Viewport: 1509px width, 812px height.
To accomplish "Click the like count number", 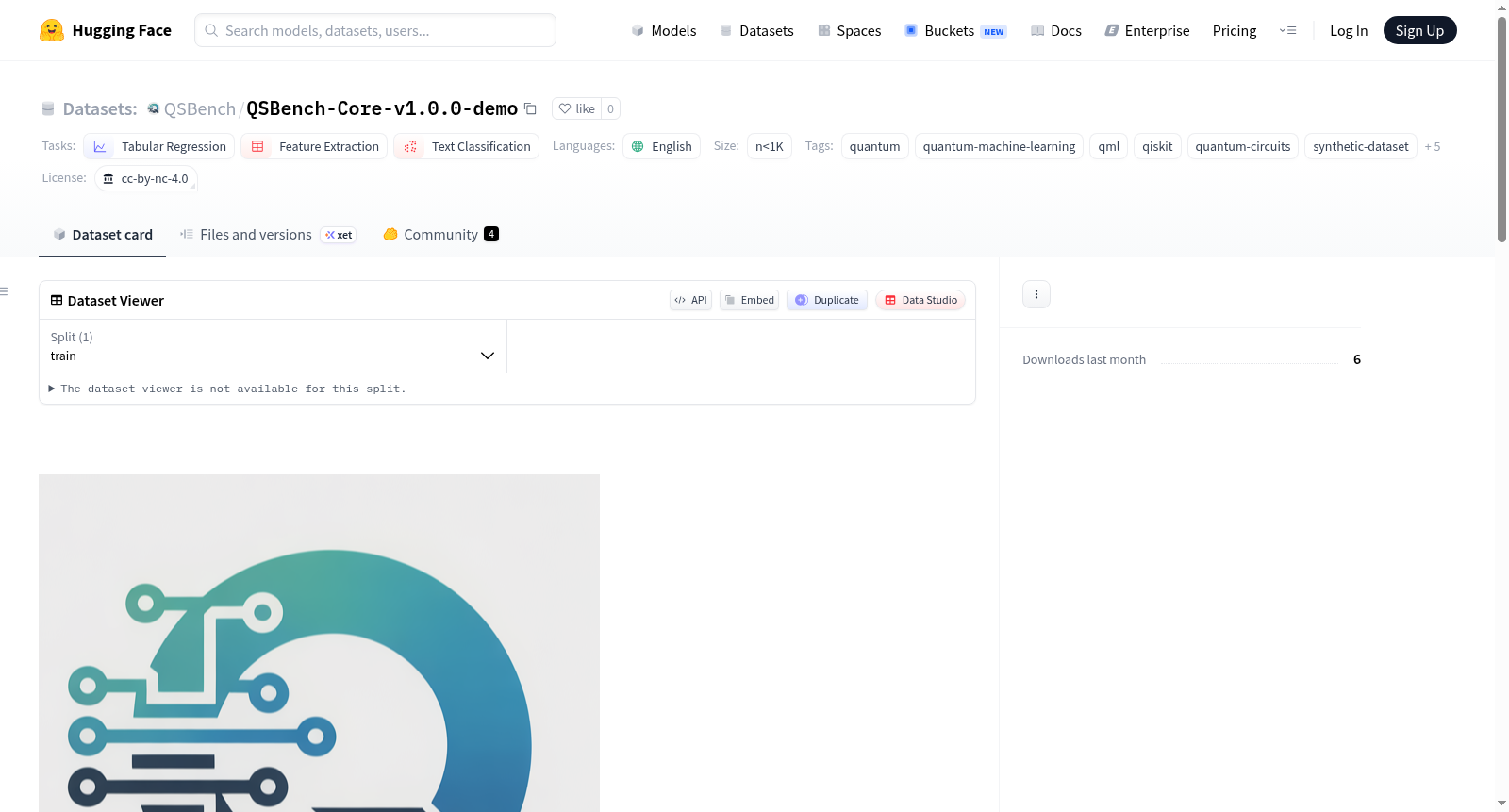I will coord(610,108).
